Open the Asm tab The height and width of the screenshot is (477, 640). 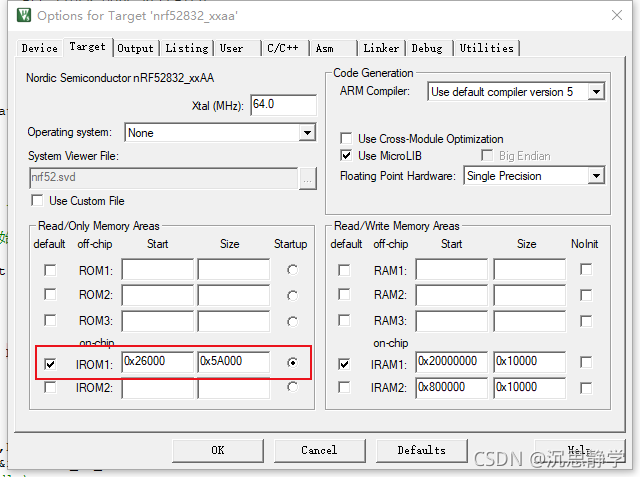point(333,48)
